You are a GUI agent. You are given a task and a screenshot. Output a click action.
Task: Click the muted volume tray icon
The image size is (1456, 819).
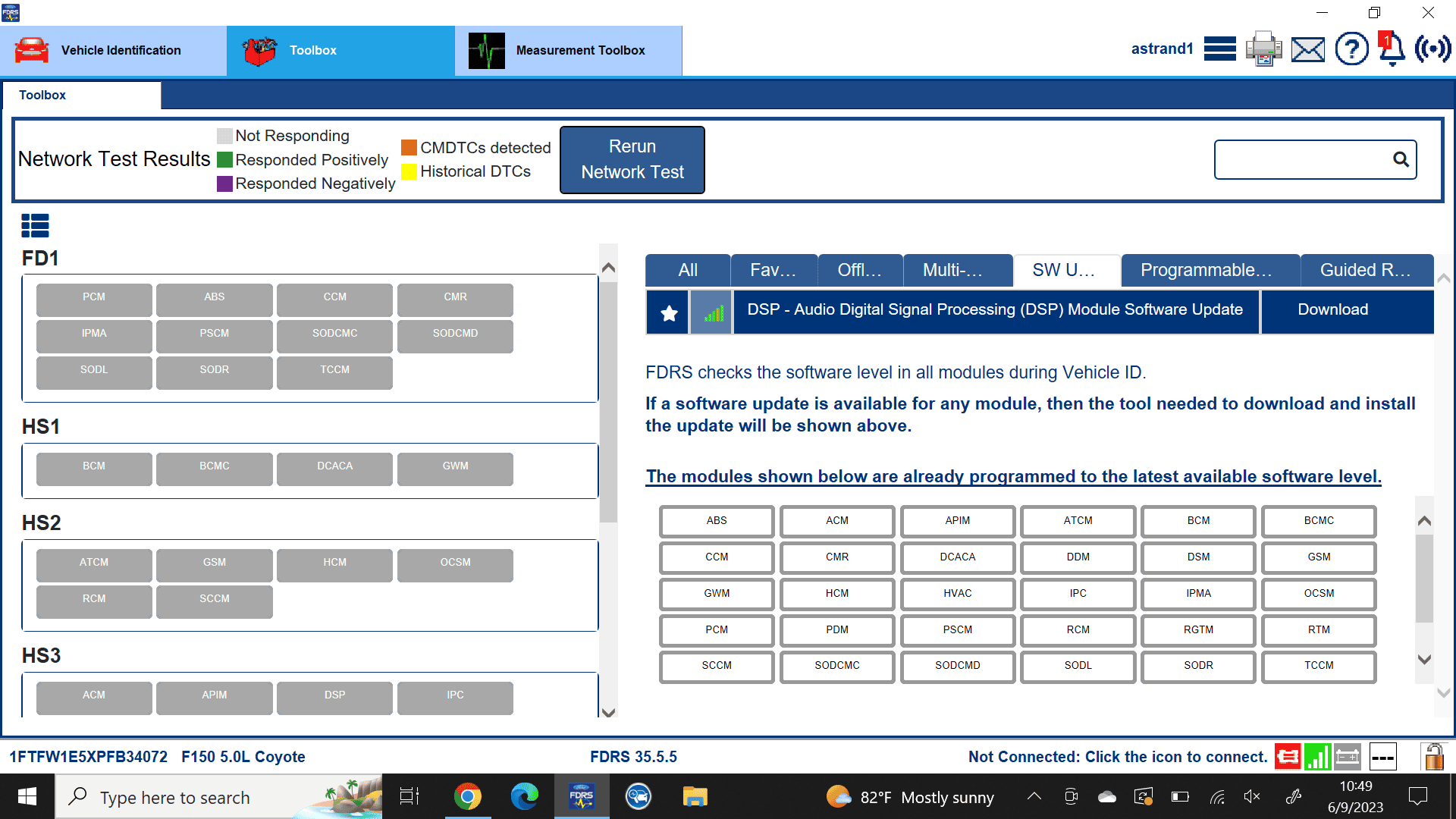pos(1252,796)
